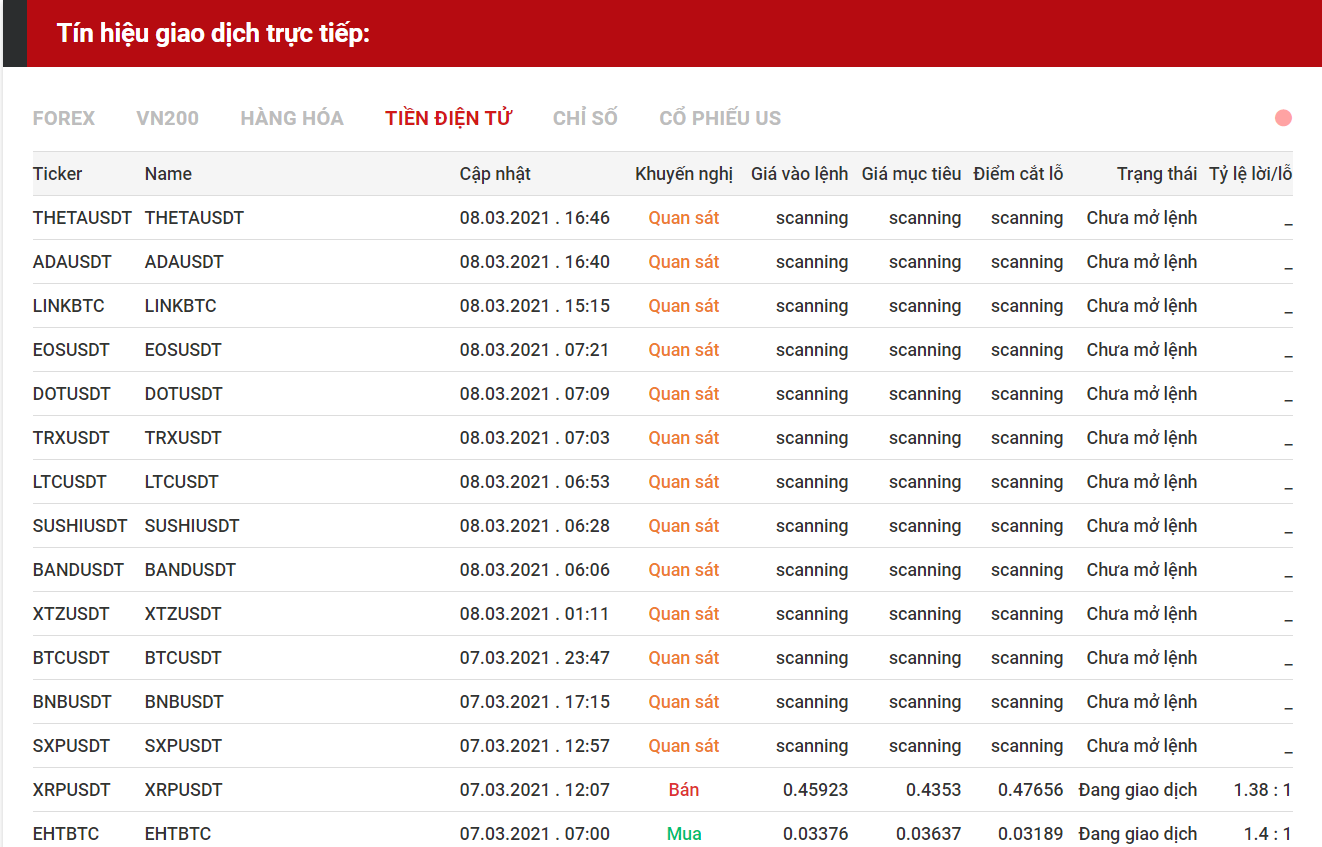
Task: Select the LTCUSDT ticker cell
Action: (x=70, y=482)
